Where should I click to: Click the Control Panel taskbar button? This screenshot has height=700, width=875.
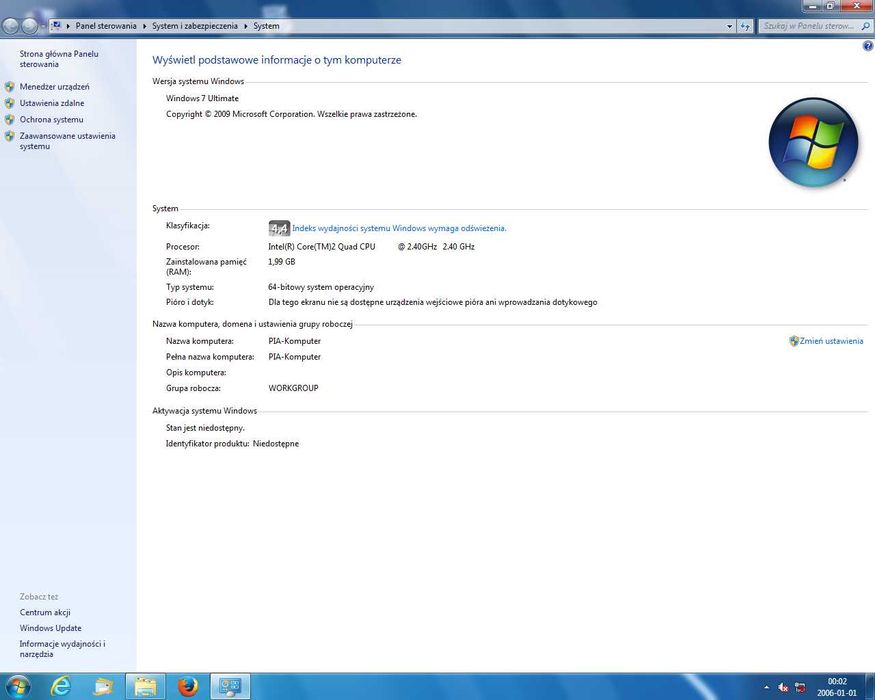pyautogui.click(x=230, y=687)
